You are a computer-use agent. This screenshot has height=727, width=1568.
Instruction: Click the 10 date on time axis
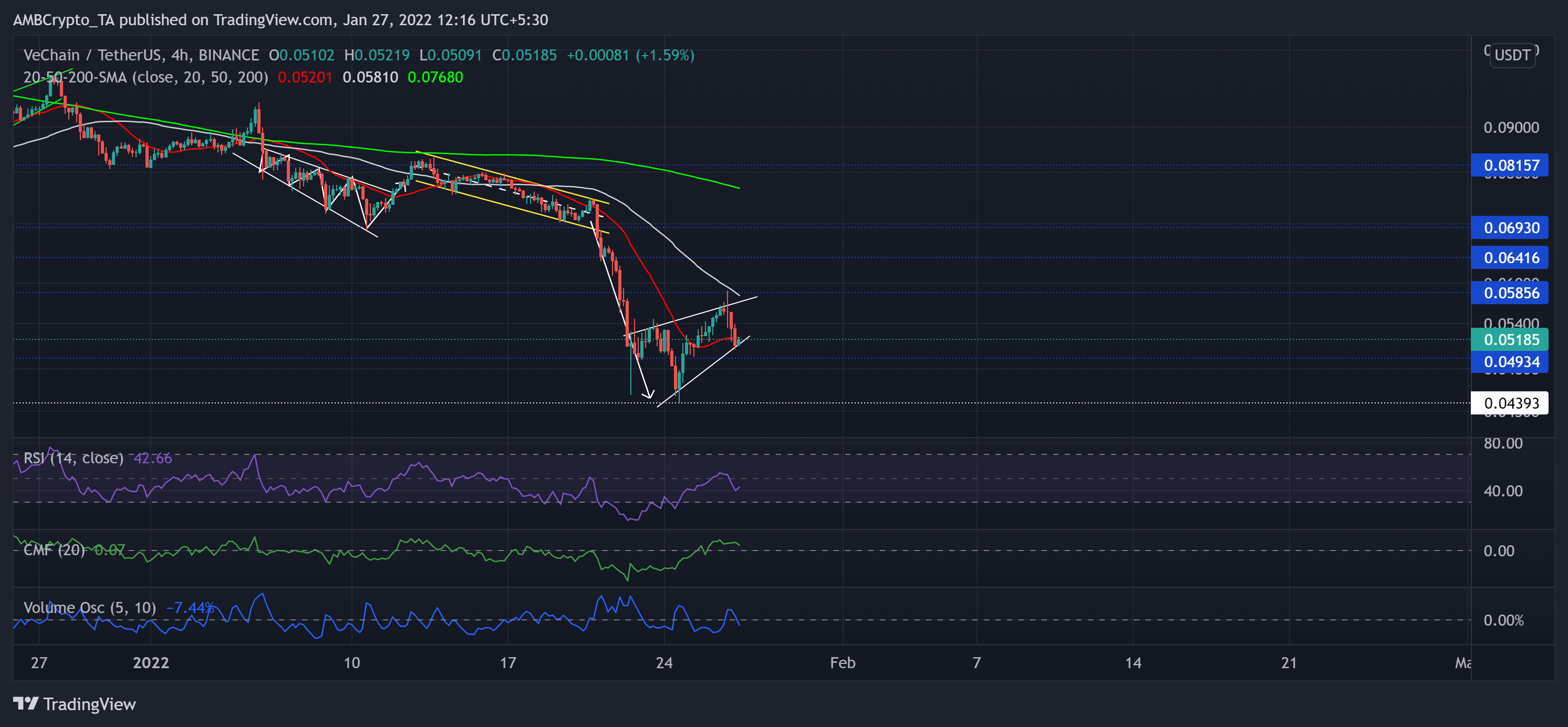click(352, 662)
